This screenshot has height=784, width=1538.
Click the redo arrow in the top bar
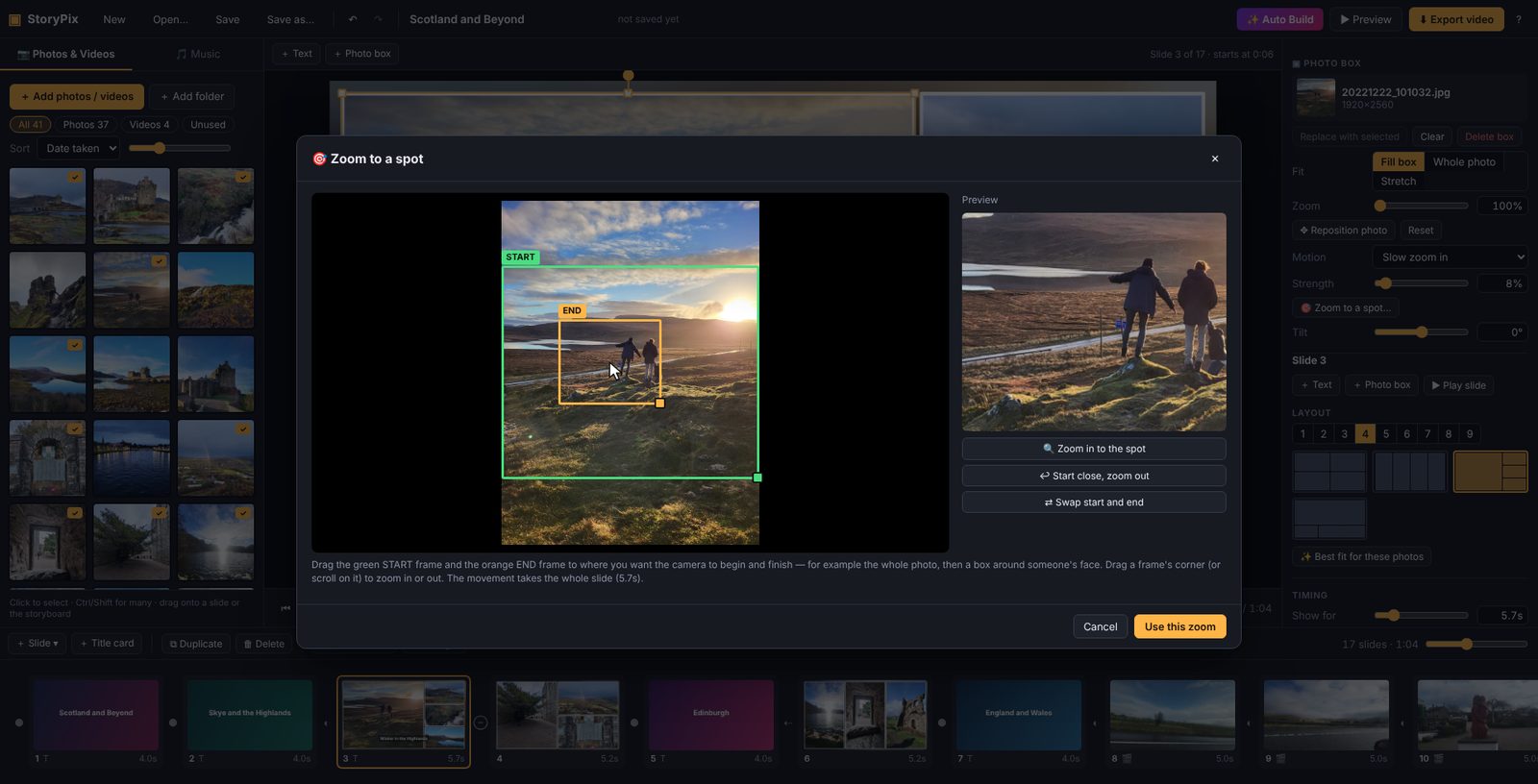click(378, 19)
